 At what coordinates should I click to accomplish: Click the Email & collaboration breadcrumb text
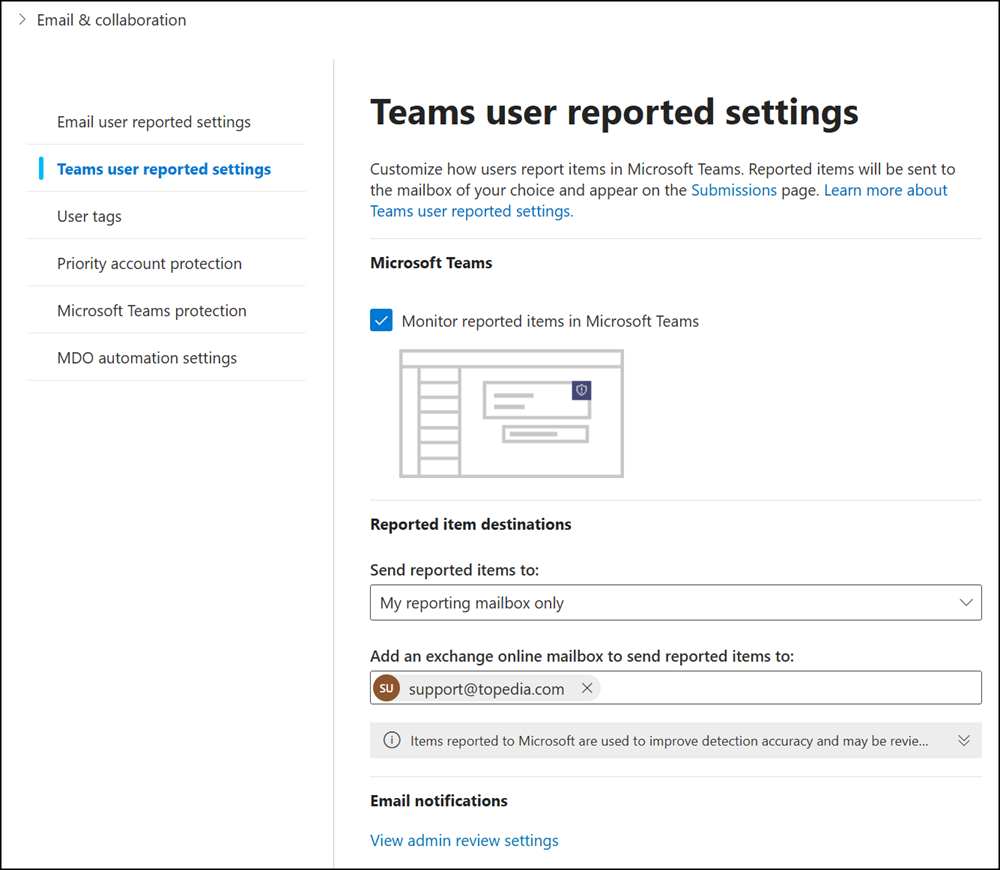point(112,20)
